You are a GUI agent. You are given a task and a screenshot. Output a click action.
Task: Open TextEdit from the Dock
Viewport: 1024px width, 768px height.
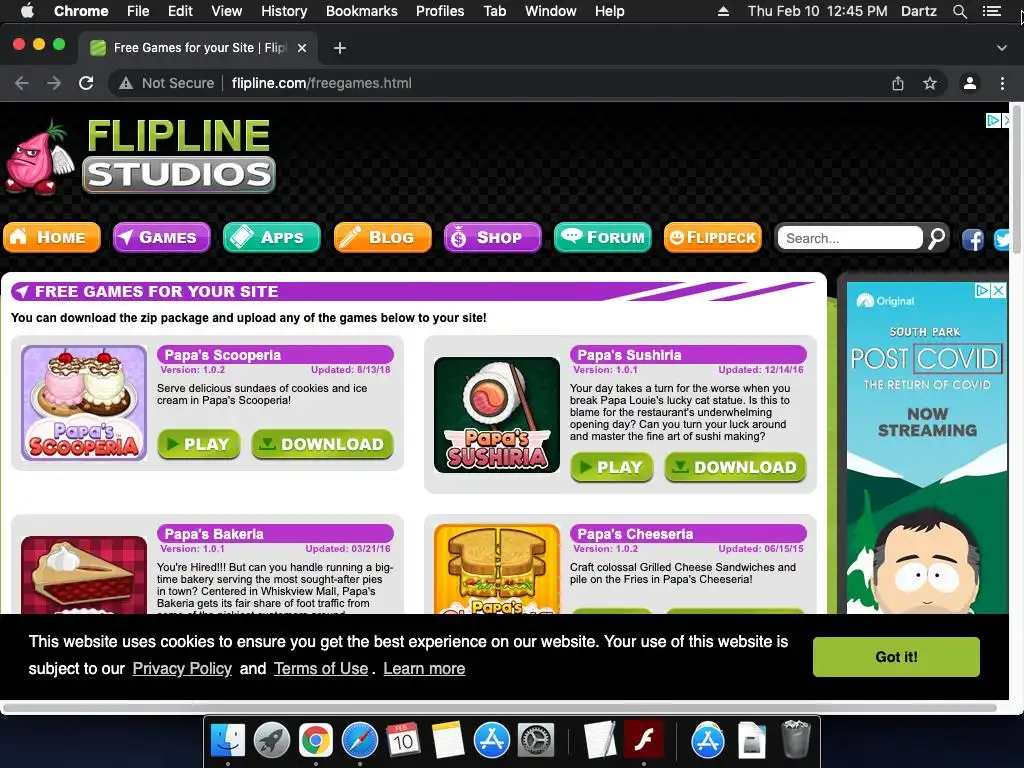[600, 741]
